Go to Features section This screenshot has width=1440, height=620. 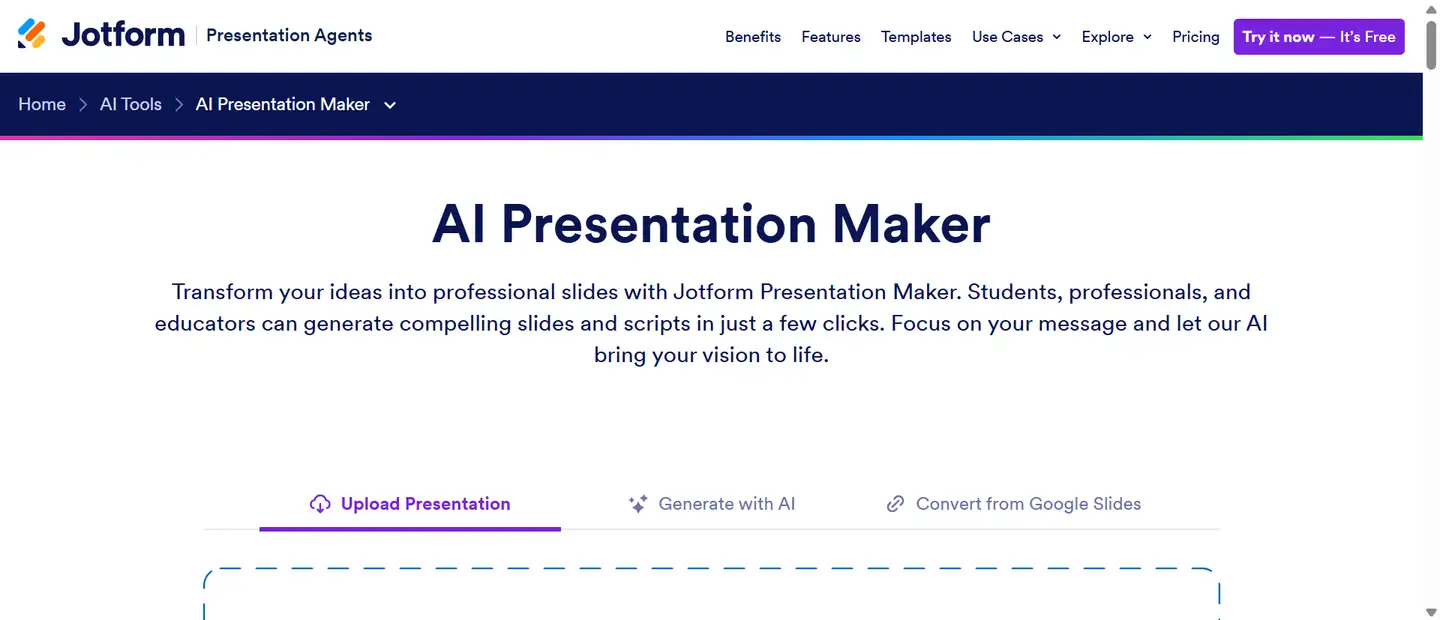831,37
